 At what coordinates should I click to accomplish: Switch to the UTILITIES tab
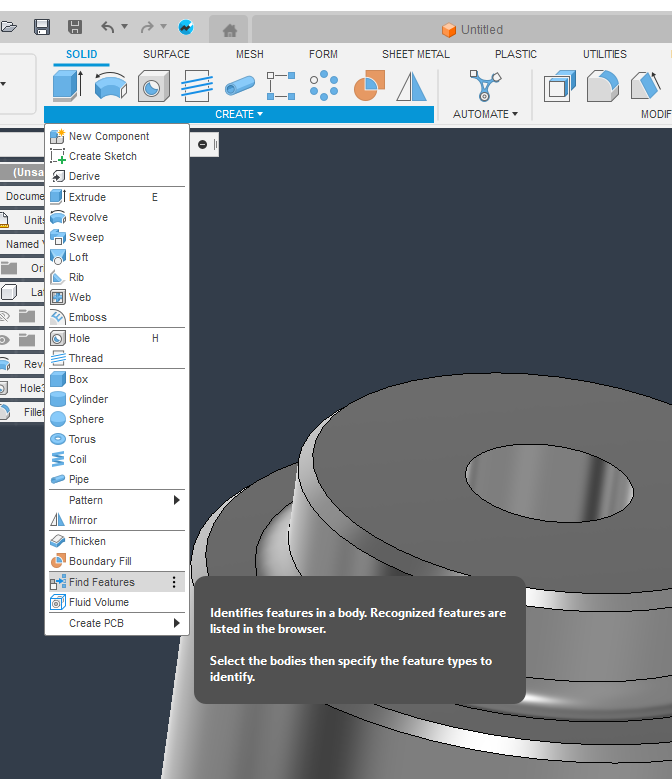click(x=605, y=54)
